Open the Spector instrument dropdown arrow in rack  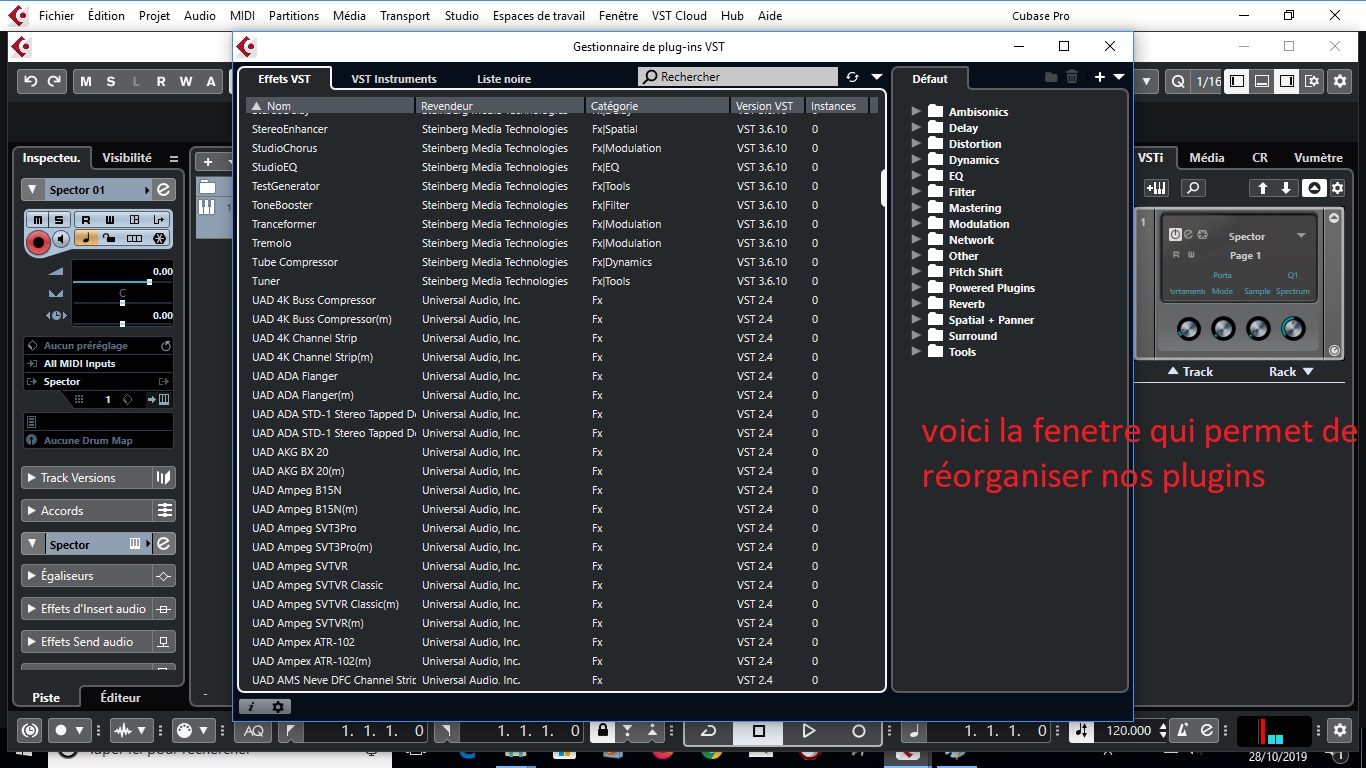[1301, 236]
